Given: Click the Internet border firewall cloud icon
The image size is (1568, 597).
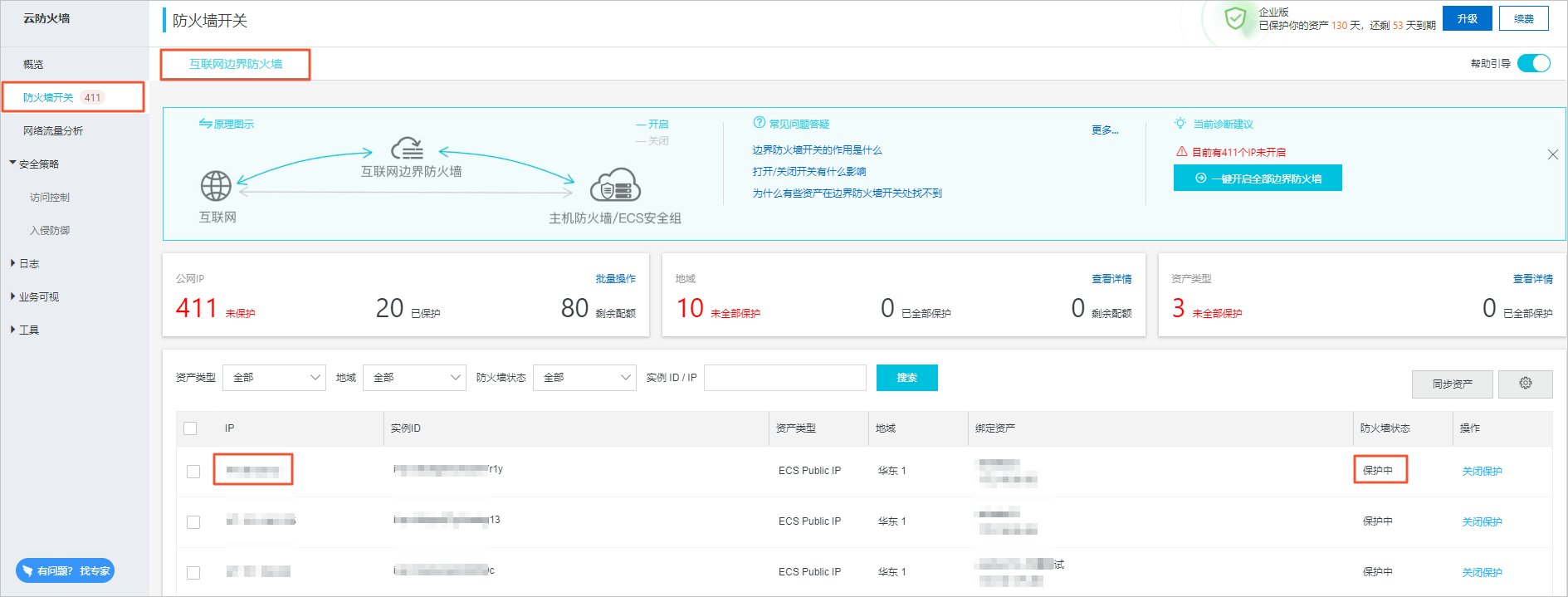Looking at the screenshot, I should click(408, 149).
